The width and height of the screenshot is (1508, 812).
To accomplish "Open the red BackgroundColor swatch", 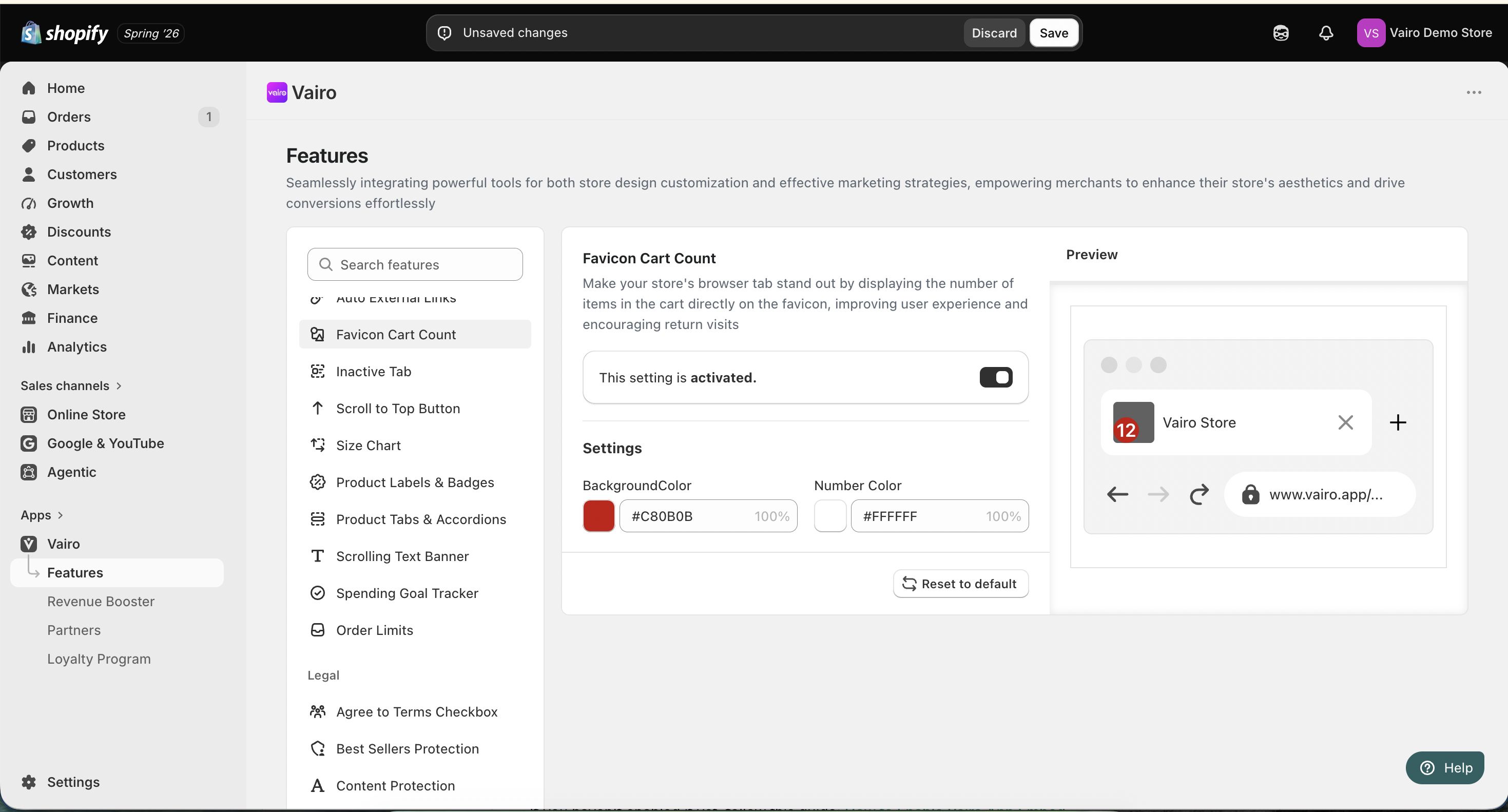I will point(598,516).
